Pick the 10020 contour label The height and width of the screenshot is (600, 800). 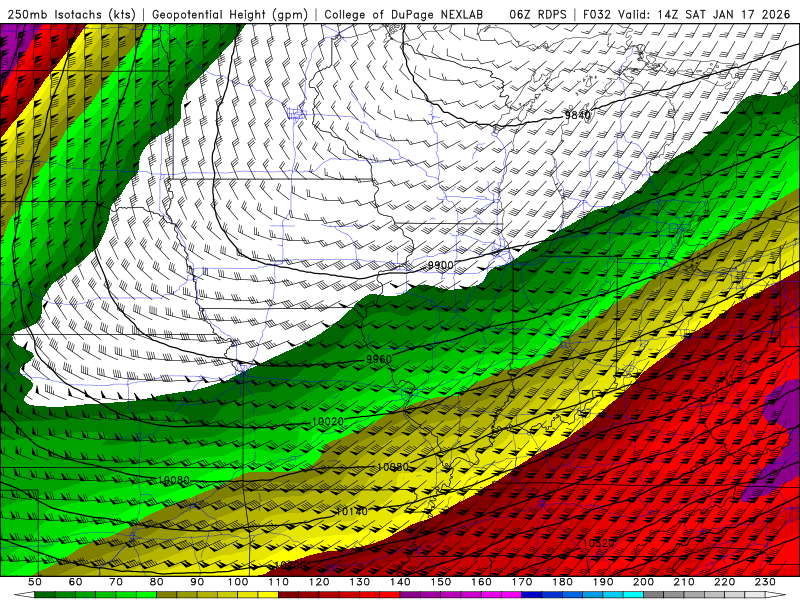pos(327,422)
